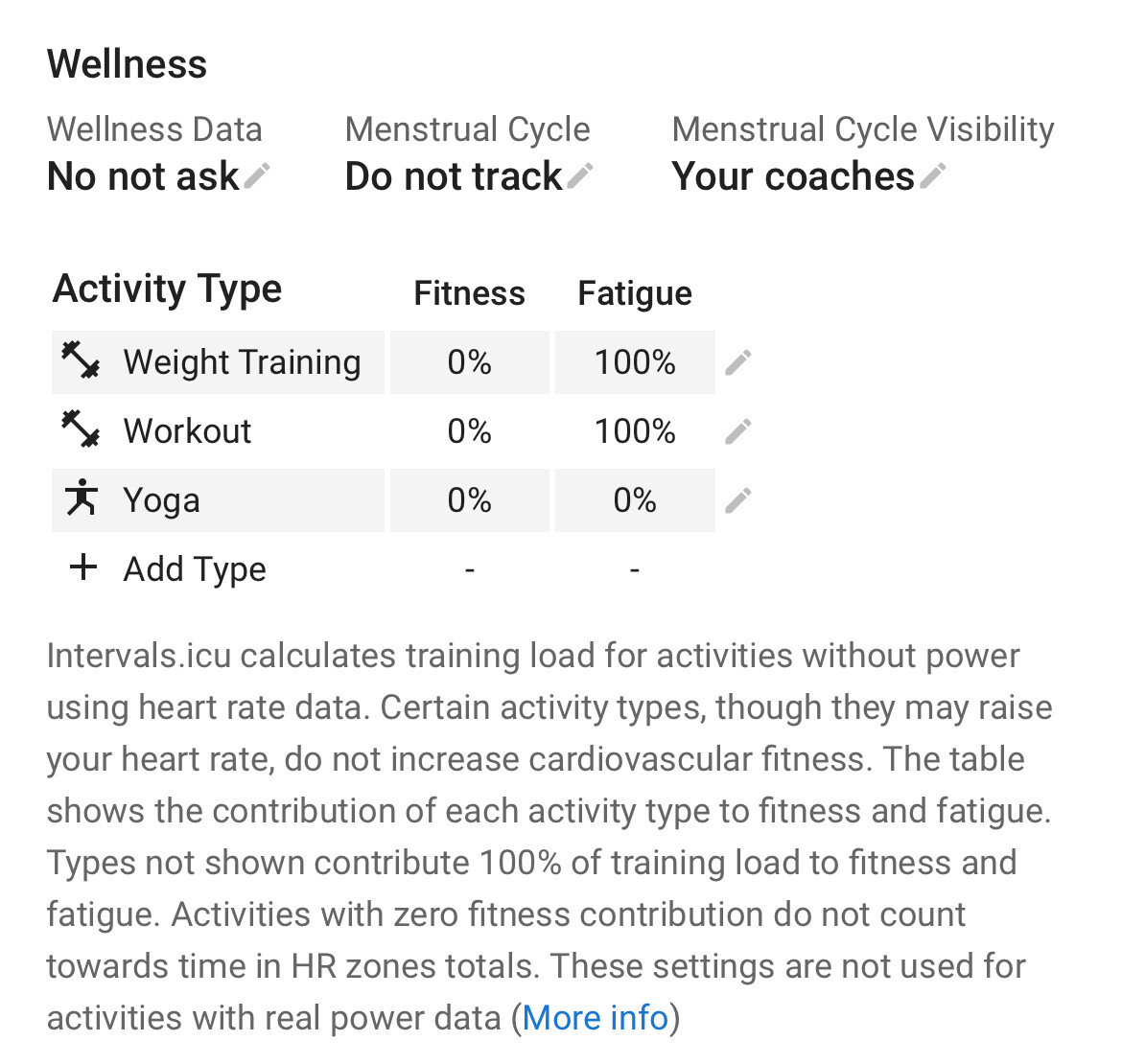
Task: Click pencil next to Do not track
Action: 580,176
